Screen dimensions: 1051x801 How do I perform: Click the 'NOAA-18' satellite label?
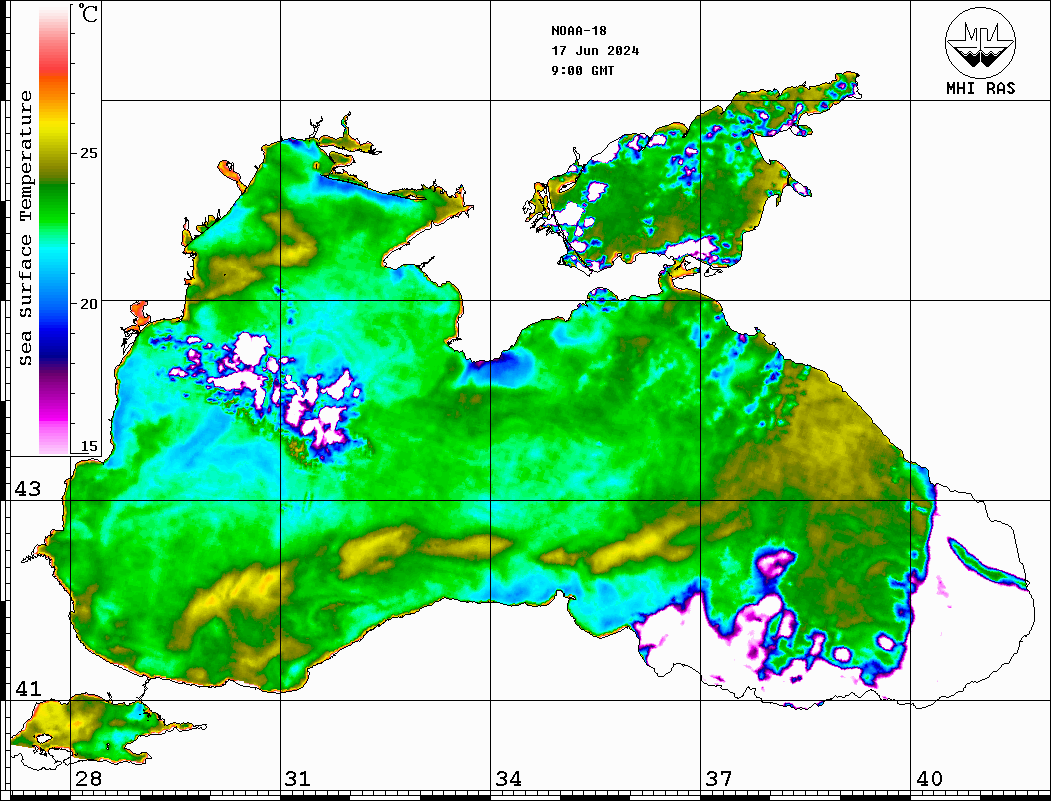tap(579, 31)
